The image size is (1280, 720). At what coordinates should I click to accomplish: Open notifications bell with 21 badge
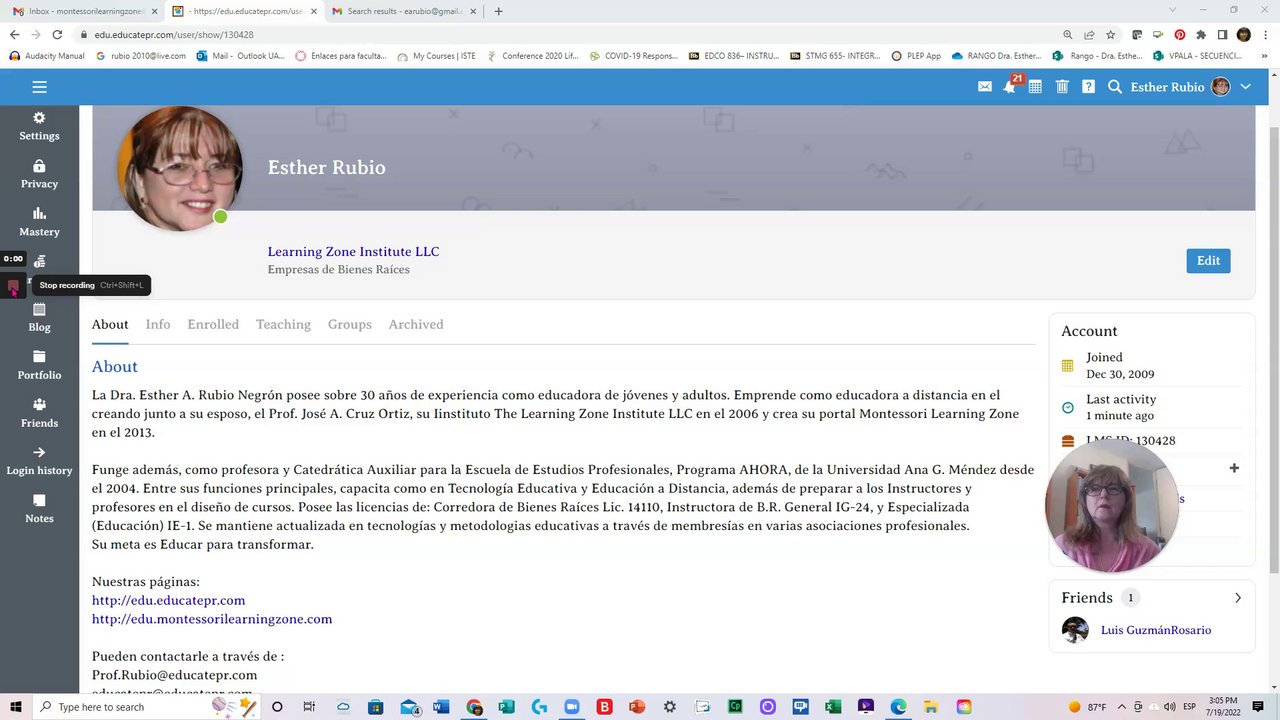coord(1010,87)
